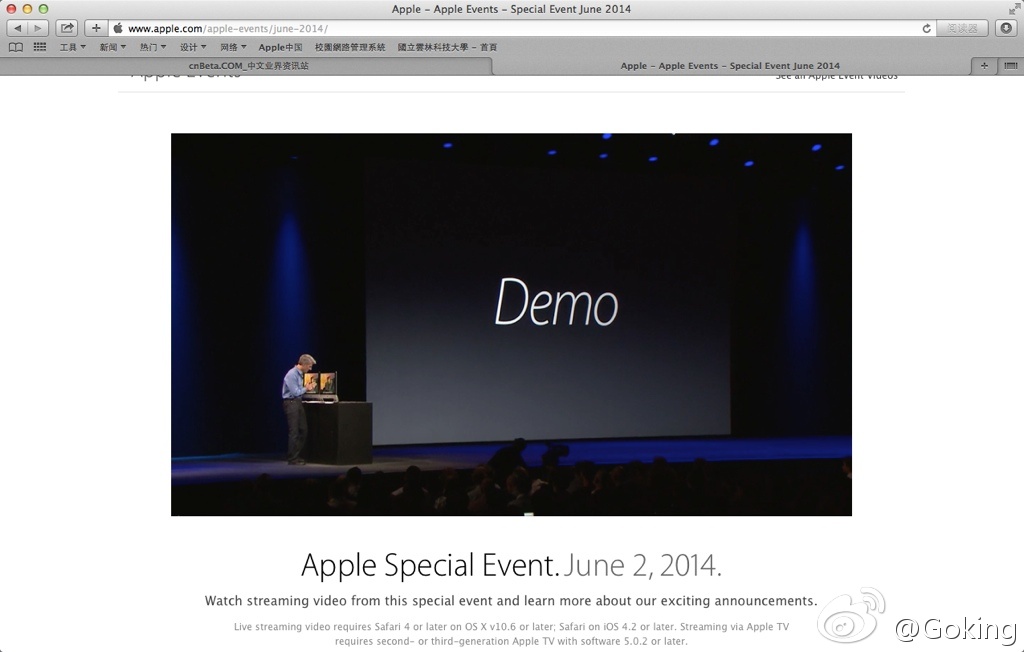This screenshot has height=652, width=1024.
Task: Show the bookmarks book icon
Action: tap(16, 47)
